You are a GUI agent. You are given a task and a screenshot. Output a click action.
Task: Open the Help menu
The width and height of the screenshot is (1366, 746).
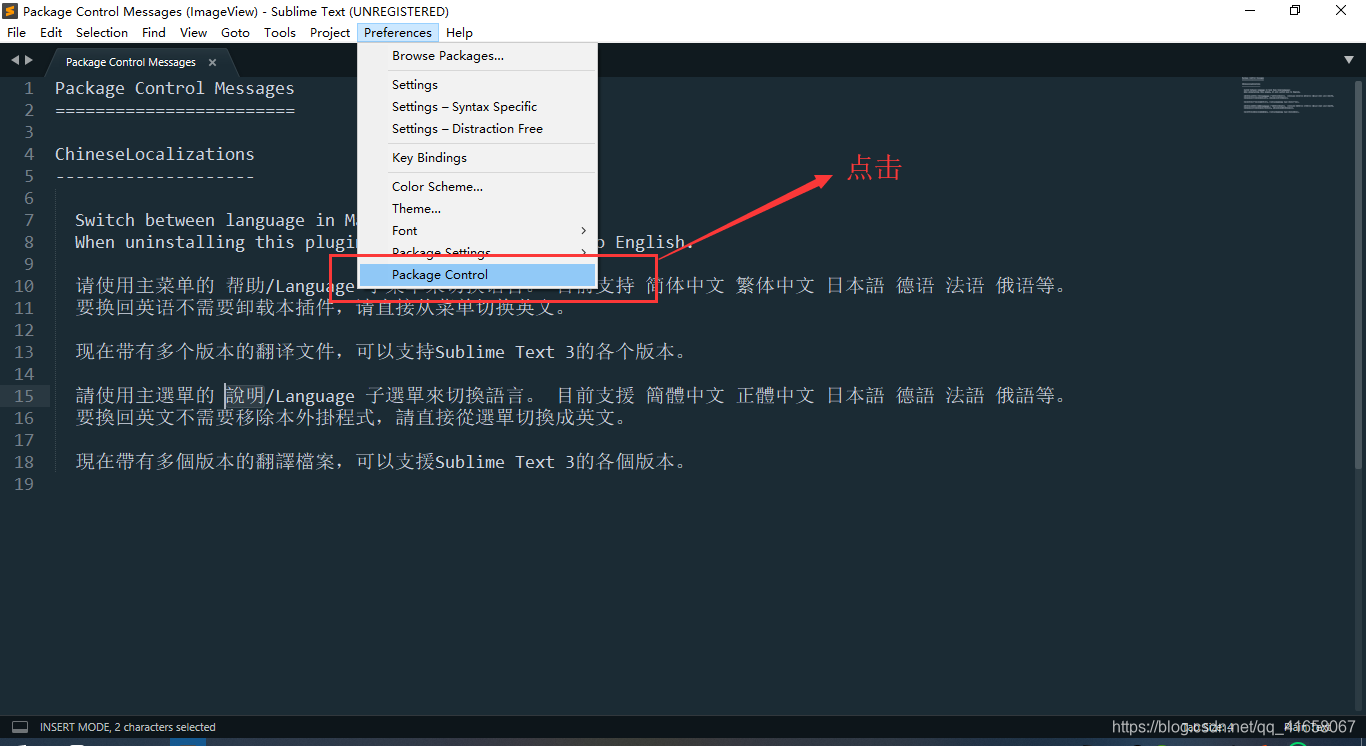(x=460, y=32)
